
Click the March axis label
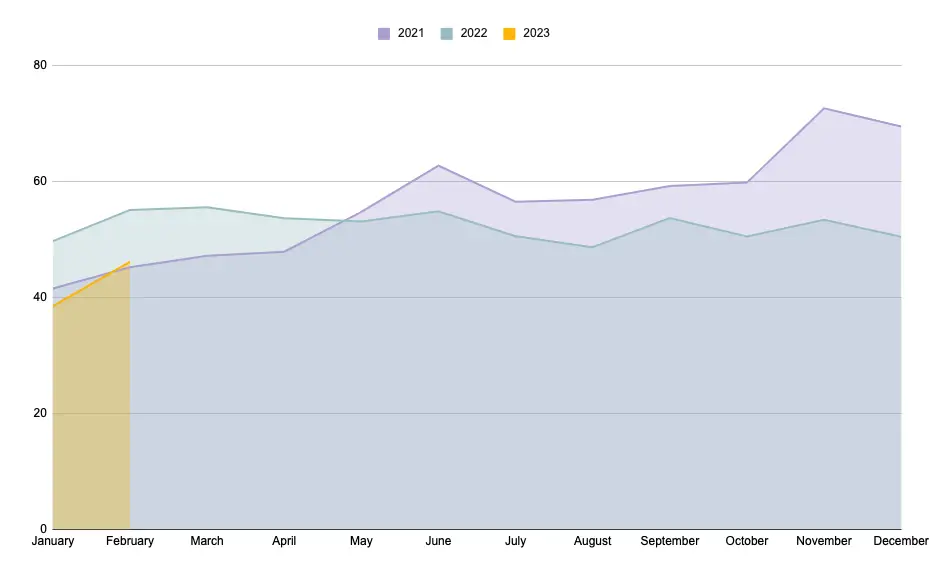(x=207, y=541)
